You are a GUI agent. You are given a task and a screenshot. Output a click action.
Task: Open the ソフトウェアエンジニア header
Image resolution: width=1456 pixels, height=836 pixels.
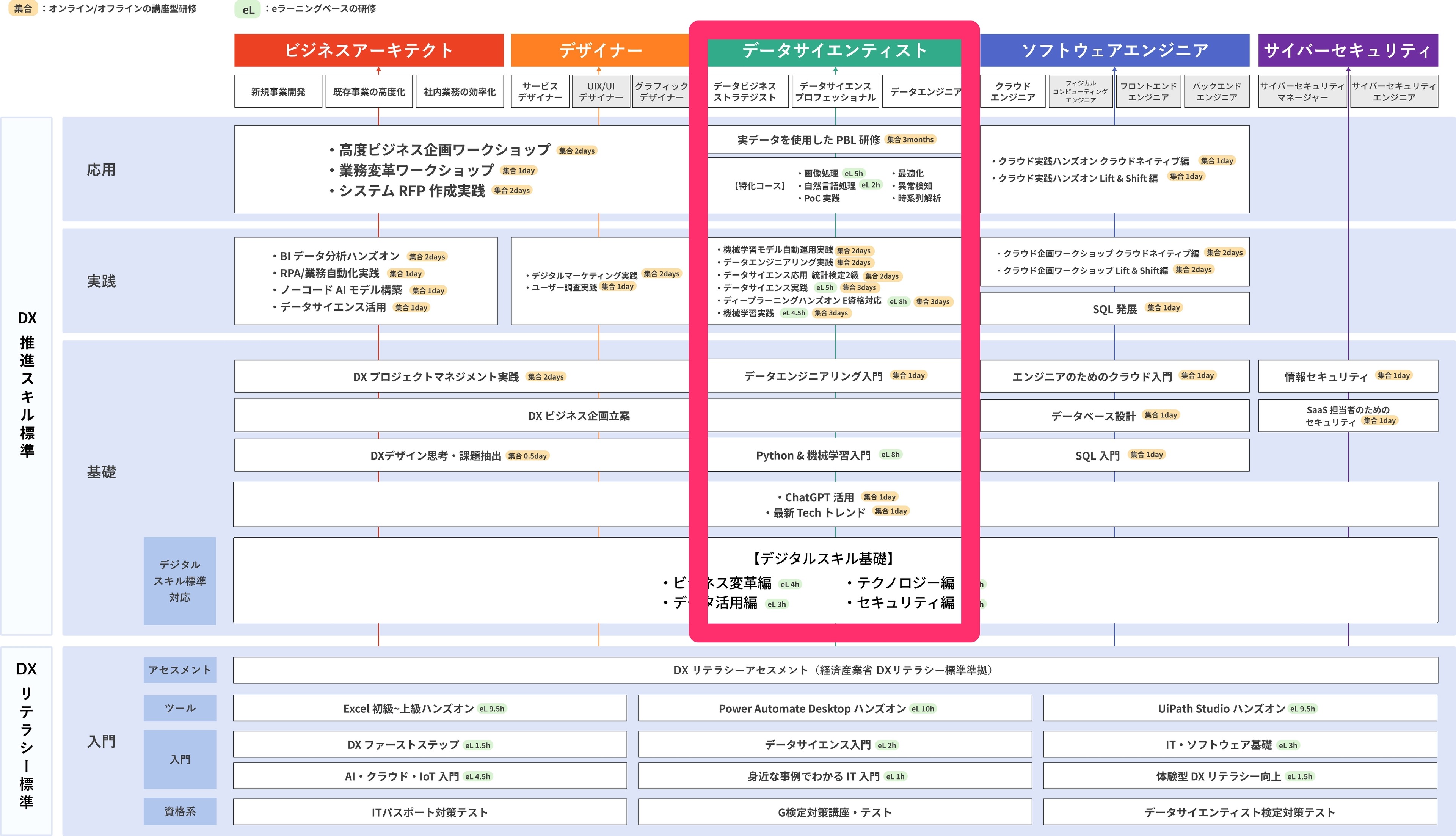coord(1114,50)
